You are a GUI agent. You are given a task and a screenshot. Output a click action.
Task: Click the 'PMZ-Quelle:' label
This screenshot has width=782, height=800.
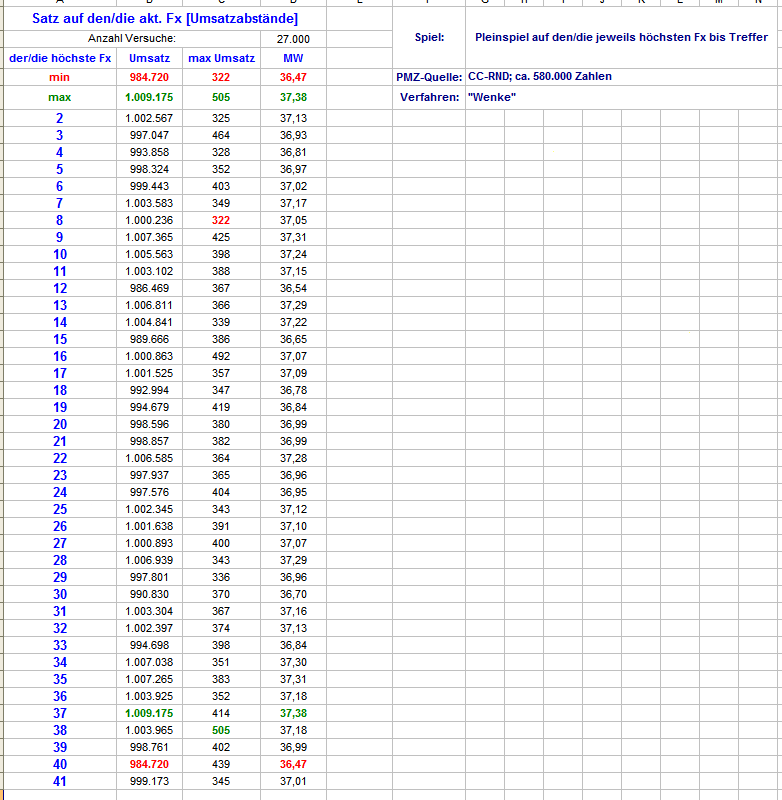[x=429, y=77]
